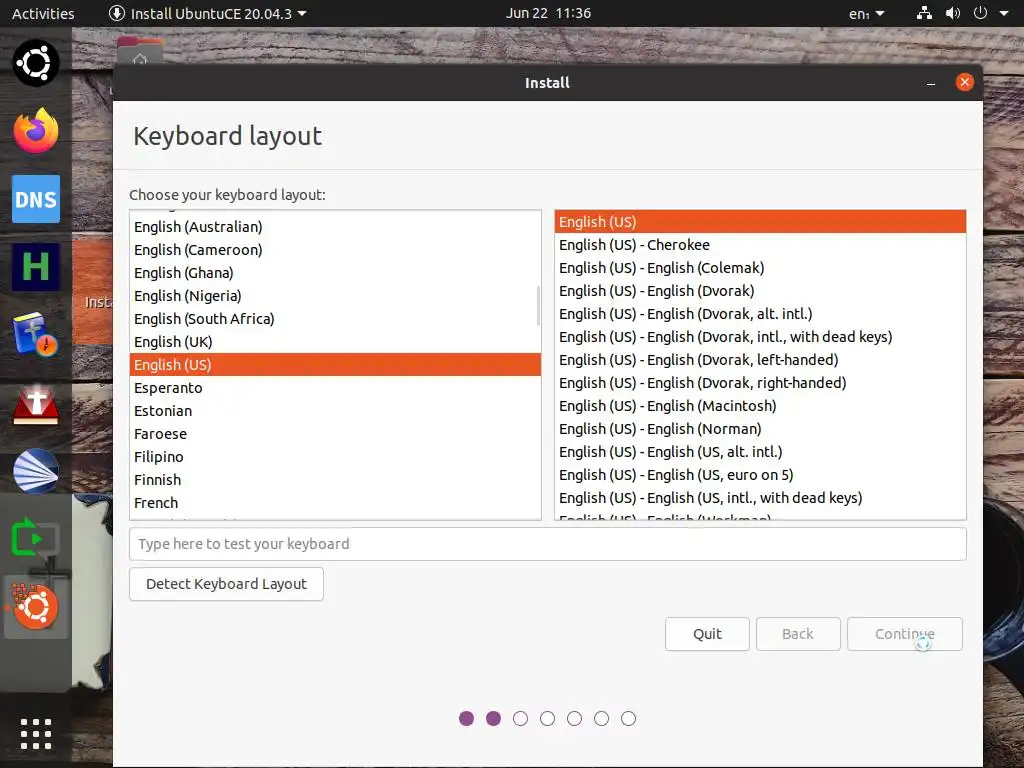Click the Detect Keyboard Layout button
1024x768 pixels.
[x=227, y=584]
